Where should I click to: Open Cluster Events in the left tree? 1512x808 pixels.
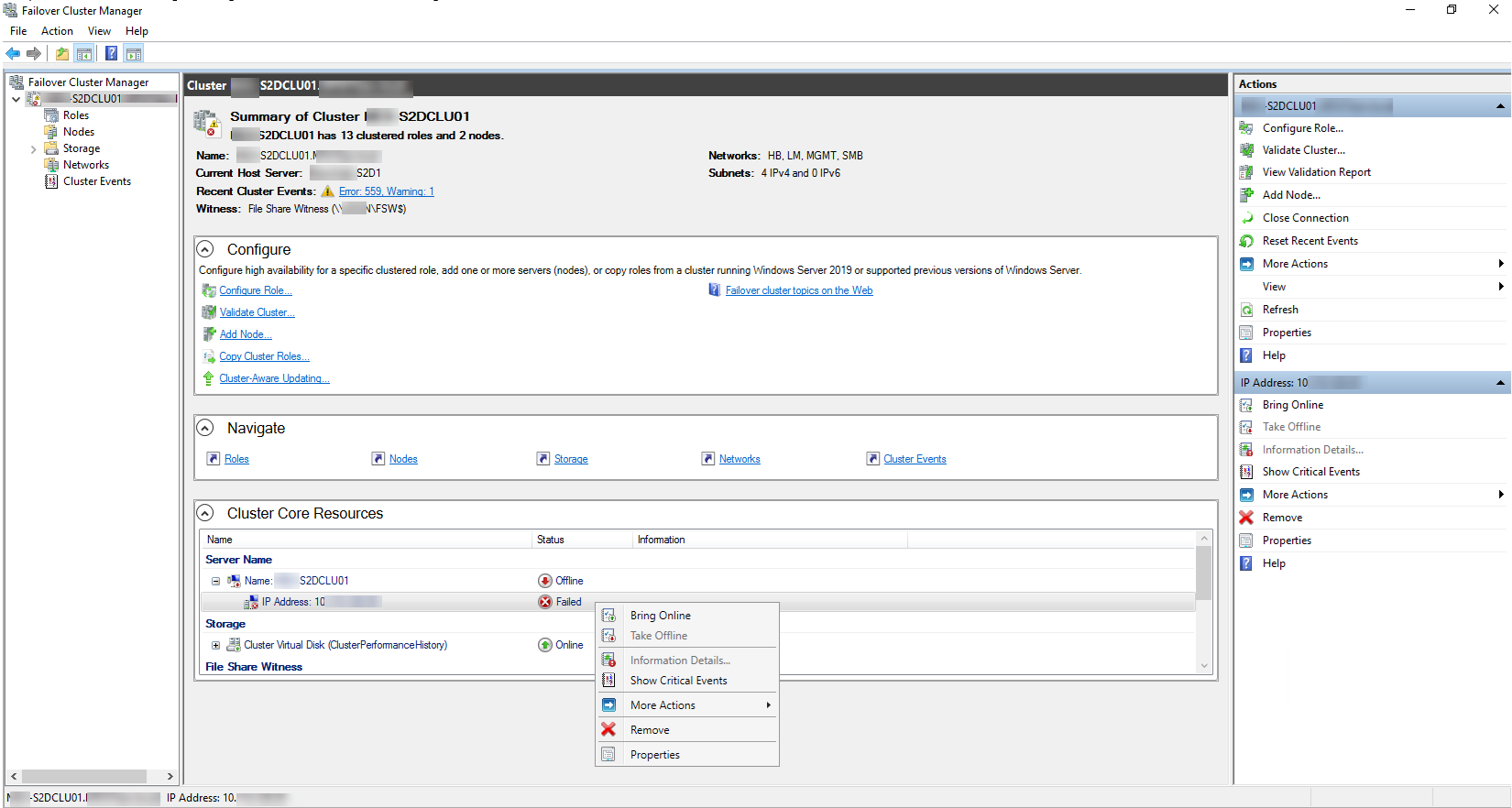97,181
